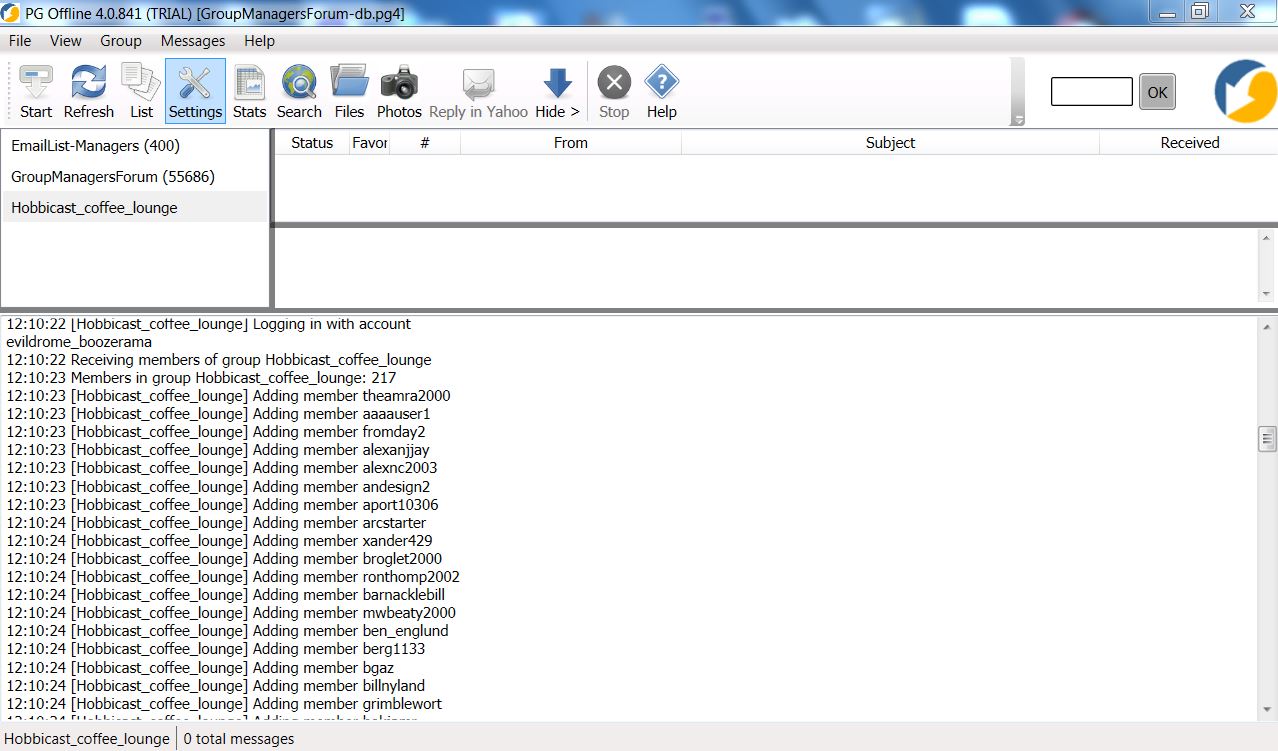
Task: Click log line 'Adding member bgaz'
Action: [x=200, y=668]
